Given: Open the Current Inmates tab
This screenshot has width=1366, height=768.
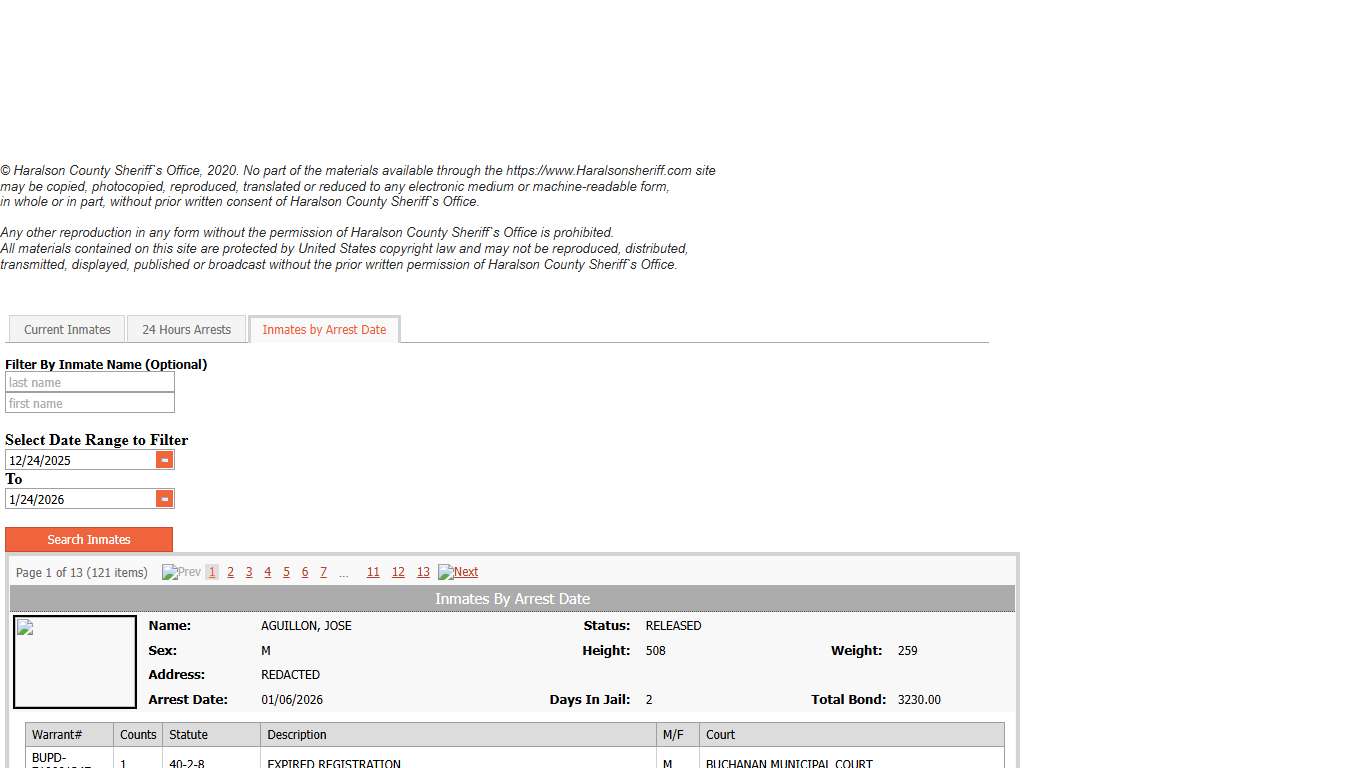Looking at the screenshot, I should [x=67, y=329].
